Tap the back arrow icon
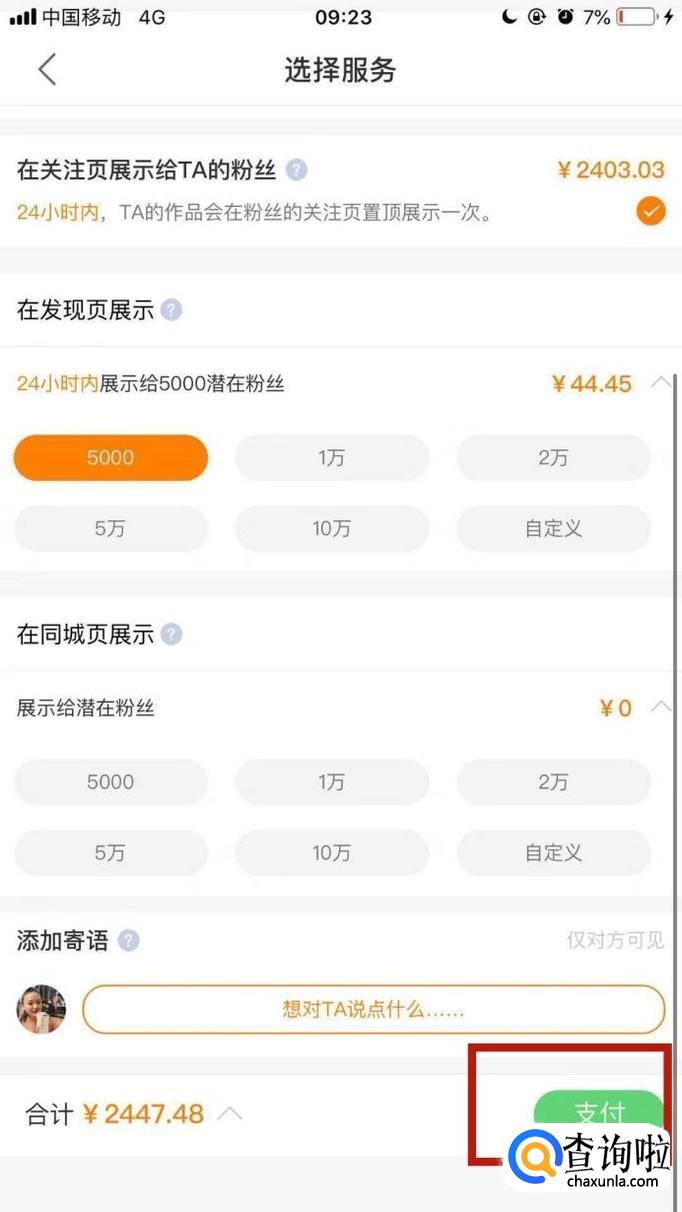Image resolution: width=682 pixels, height=1212 pixels. (x=47, y=69)
